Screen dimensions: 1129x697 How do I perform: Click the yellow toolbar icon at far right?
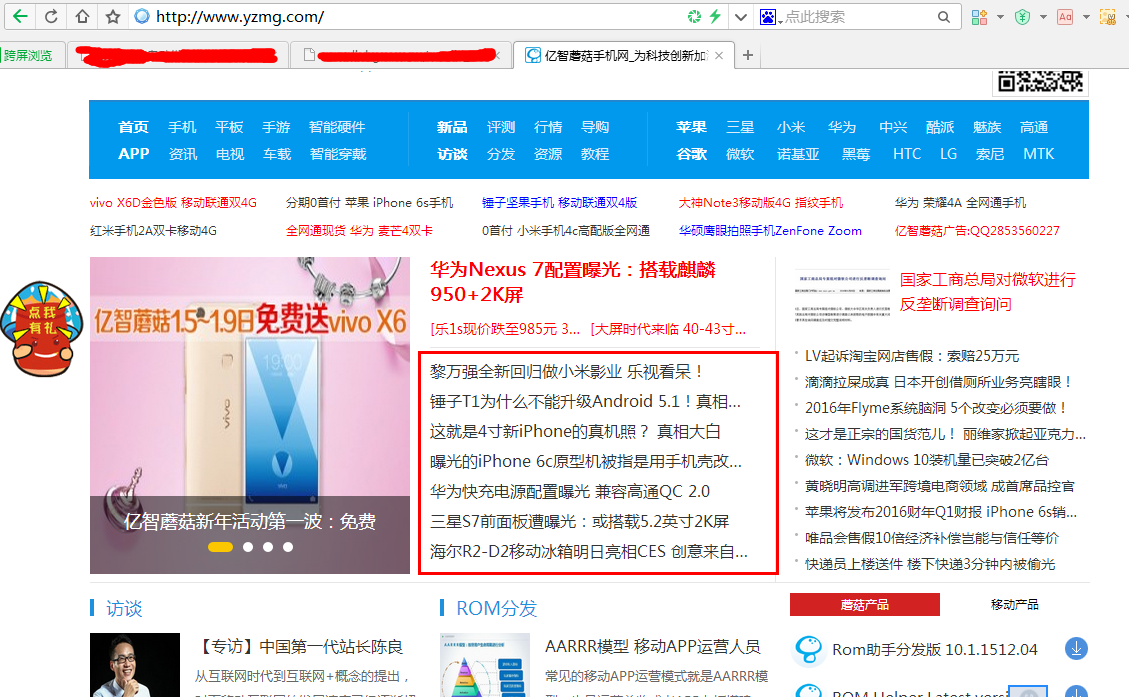[x=1108, y=17]
